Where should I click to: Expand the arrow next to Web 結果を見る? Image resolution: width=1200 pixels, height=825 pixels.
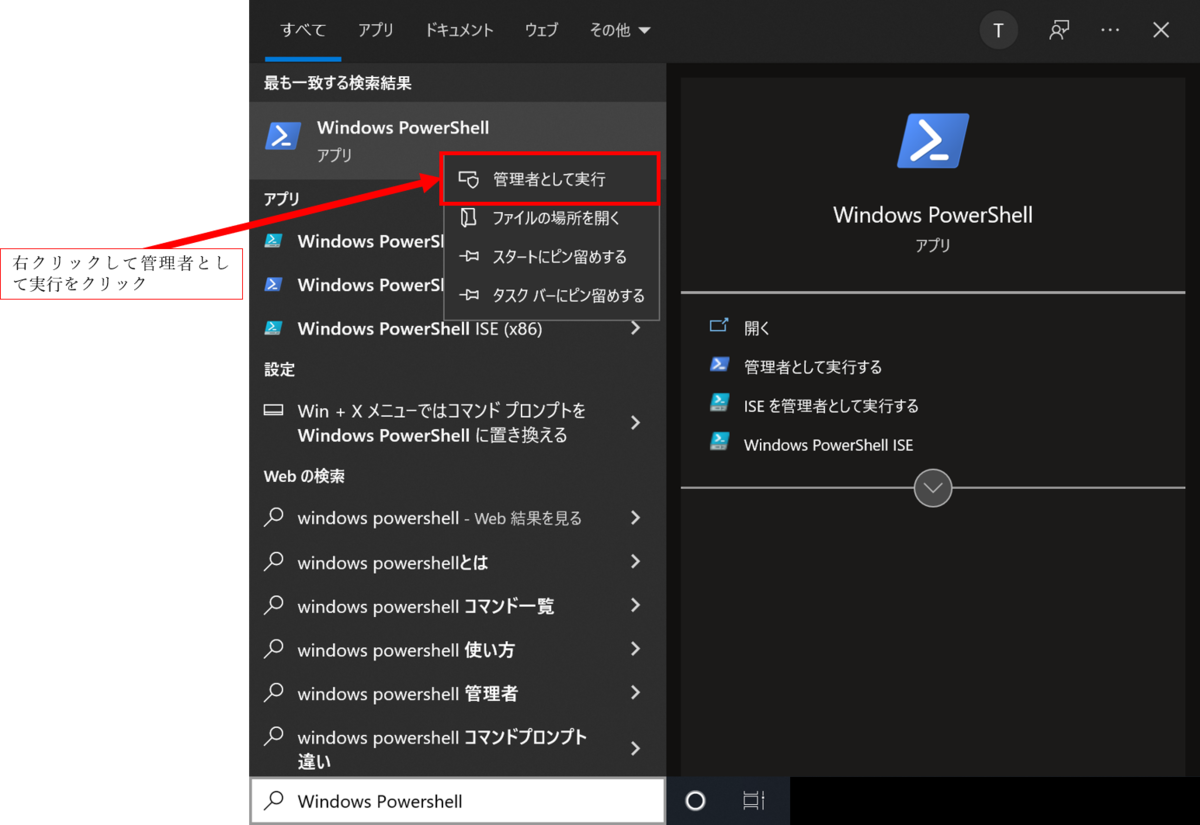click(x=635, y=517)
